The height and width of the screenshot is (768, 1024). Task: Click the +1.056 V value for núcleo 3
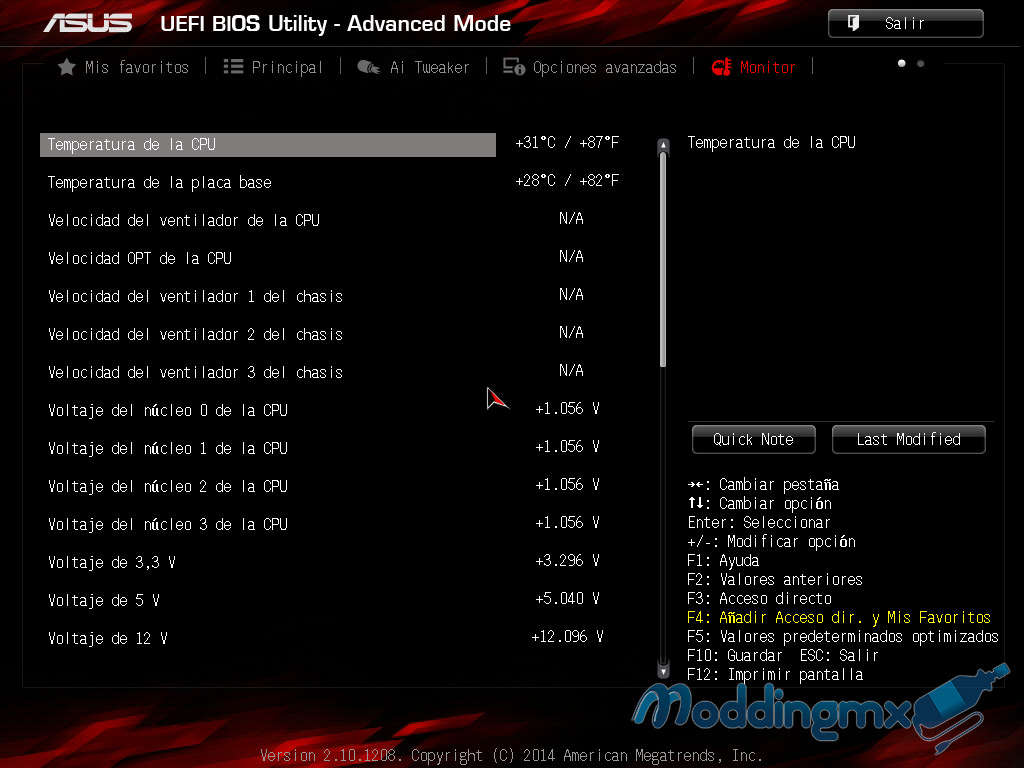coord(568,522)
